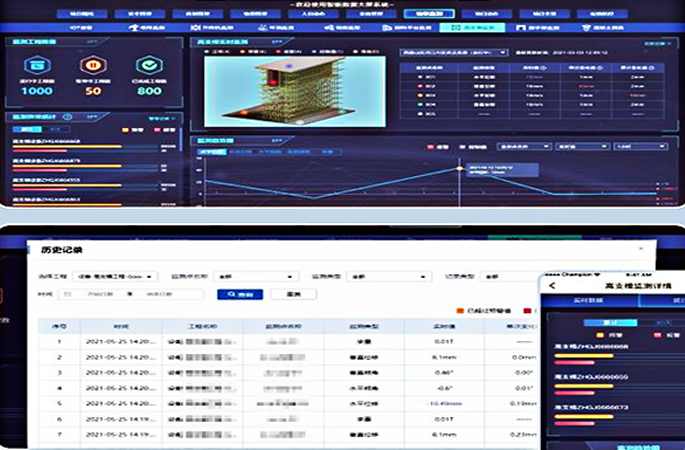Click the reset button next to search

pos(293,294)
